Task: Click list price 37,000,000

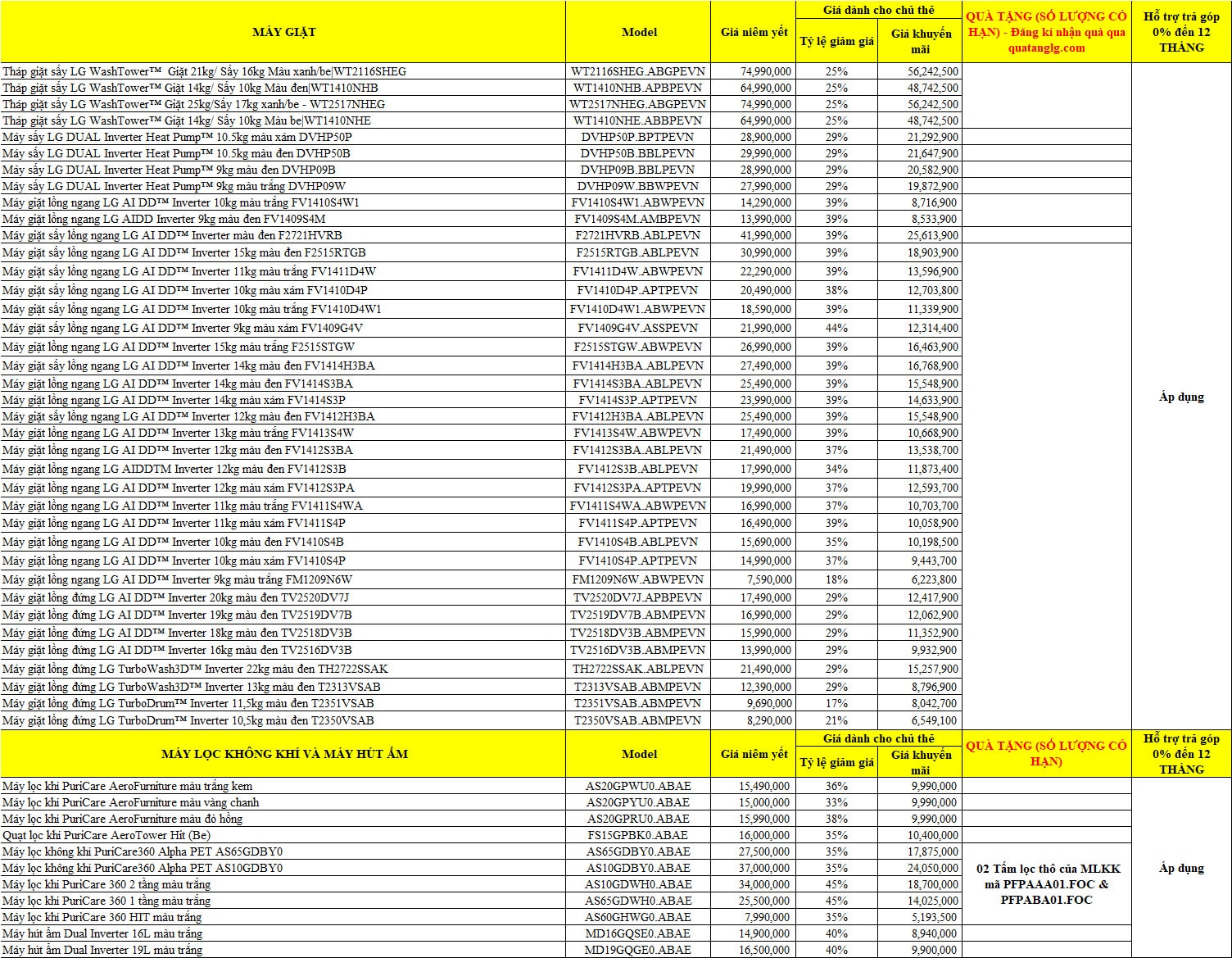Action: coord(754,868)
